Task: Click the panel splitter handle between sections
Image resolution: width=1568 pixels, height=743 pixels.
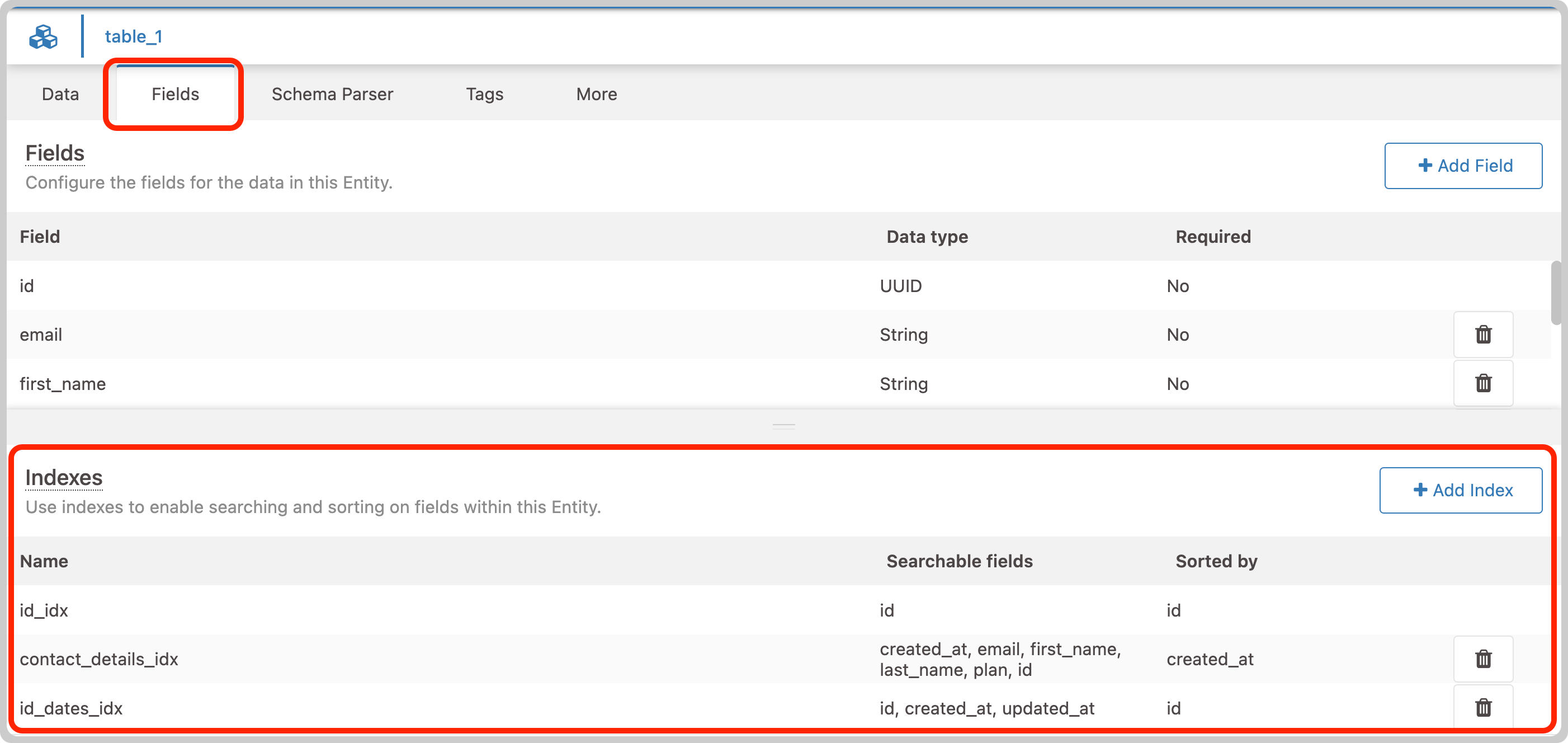Action: (x=784, y=426)
